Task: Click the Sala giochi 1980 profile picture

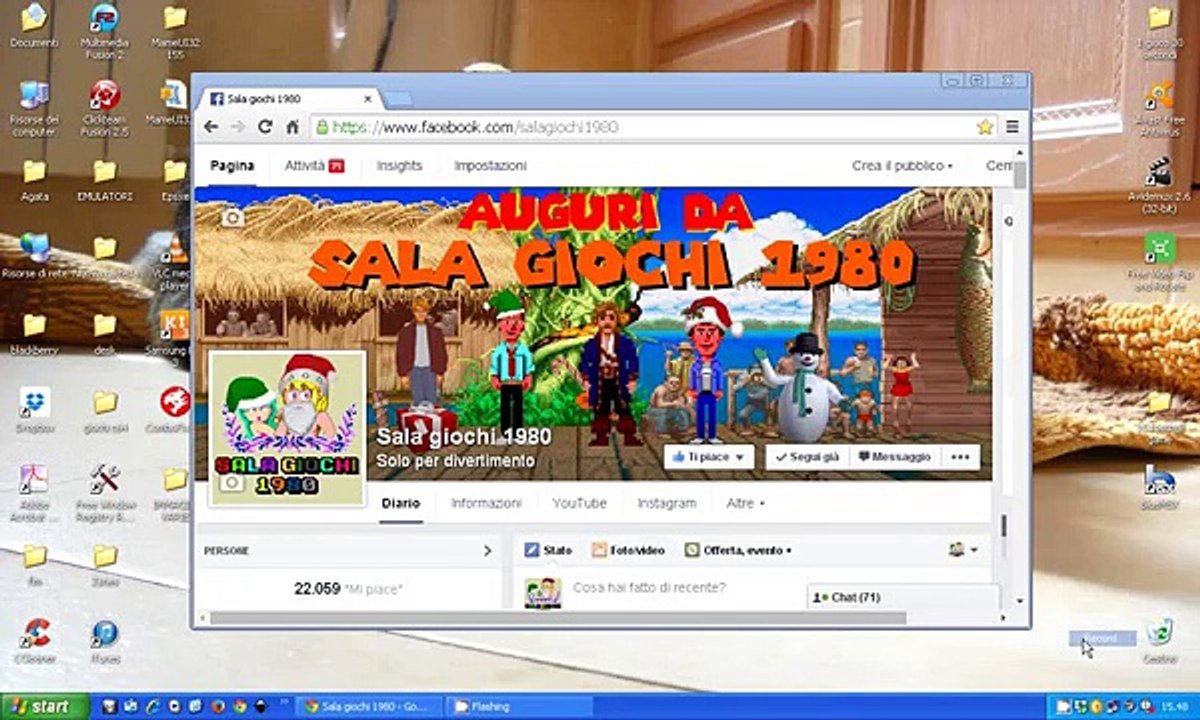Action: pos(287,427)
